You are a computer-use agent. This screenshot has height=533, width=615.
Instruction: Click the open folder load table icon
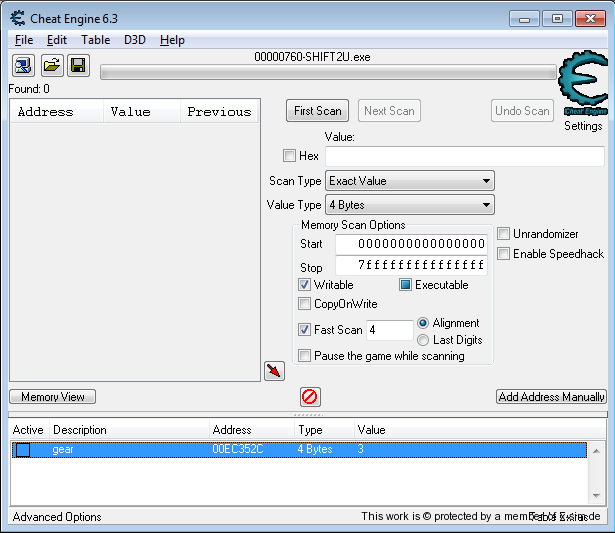point(50,66)
